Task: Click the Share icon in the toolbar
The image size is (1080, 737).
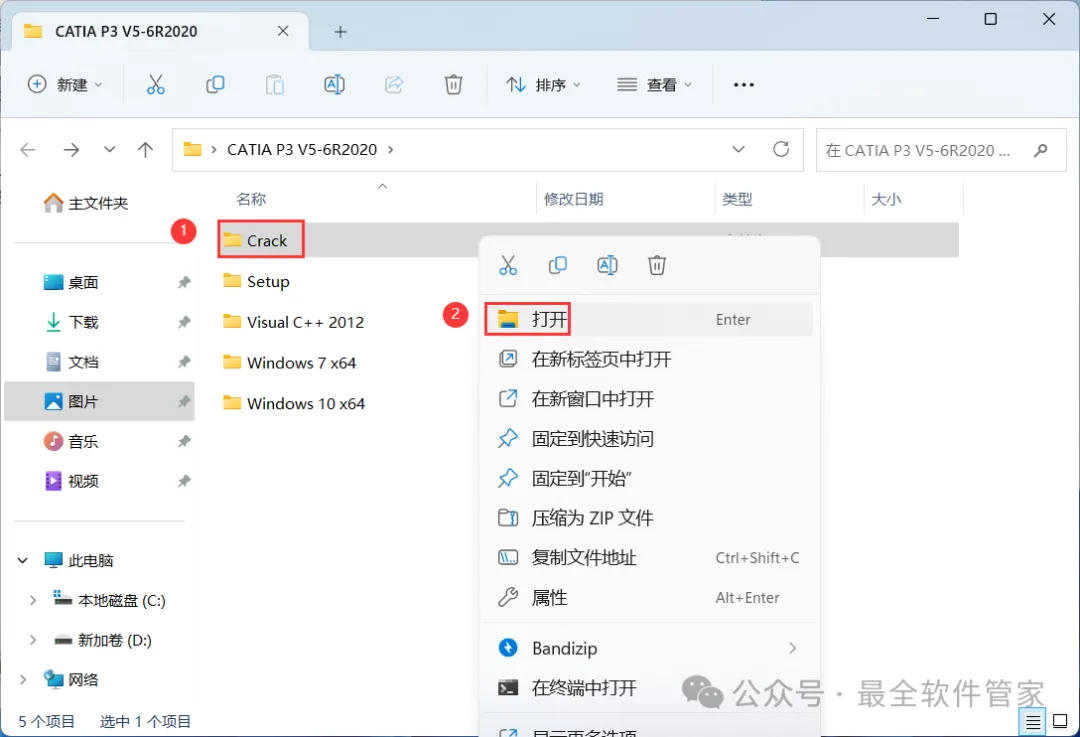Action: tap(394, 85)
